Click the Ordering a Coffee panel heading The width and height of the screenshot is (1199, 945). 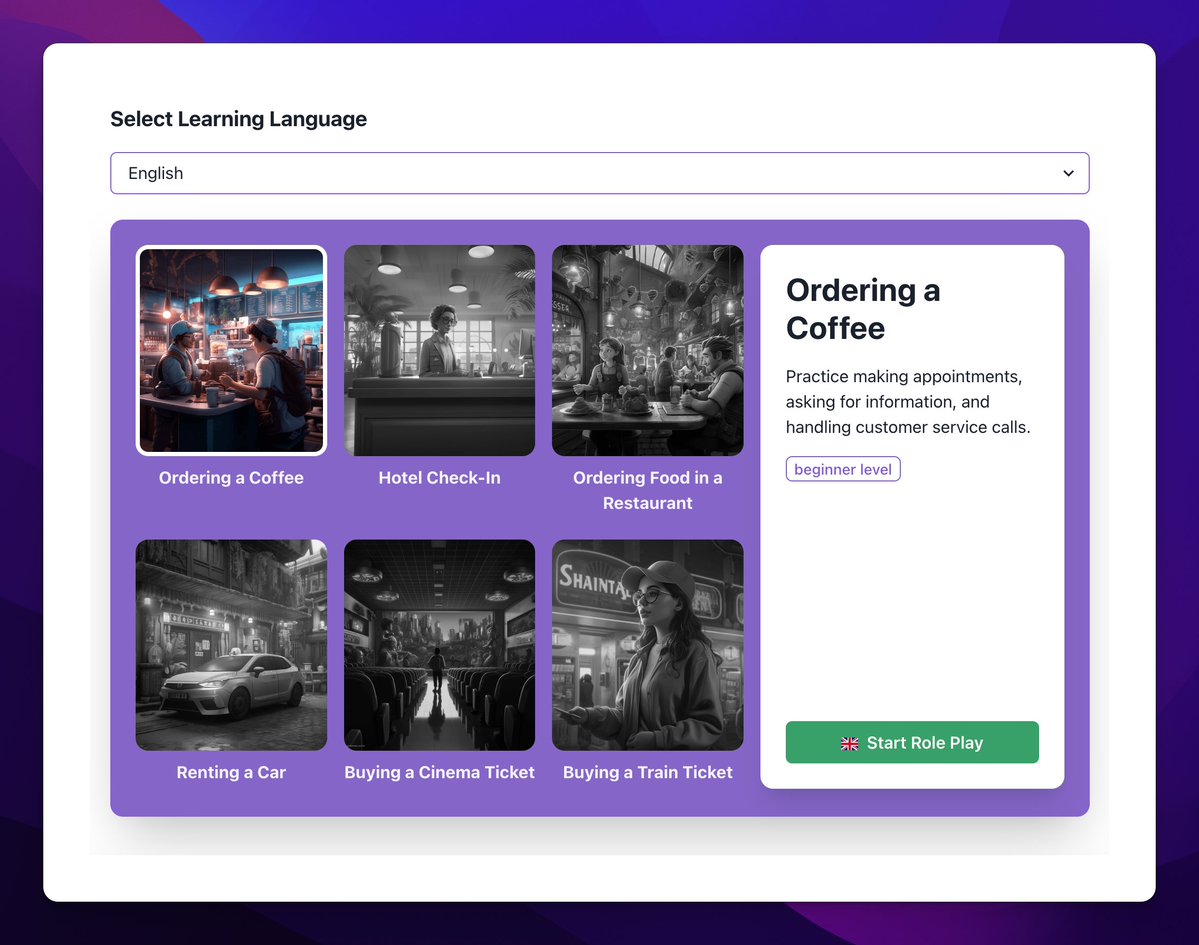click(863, 309)
